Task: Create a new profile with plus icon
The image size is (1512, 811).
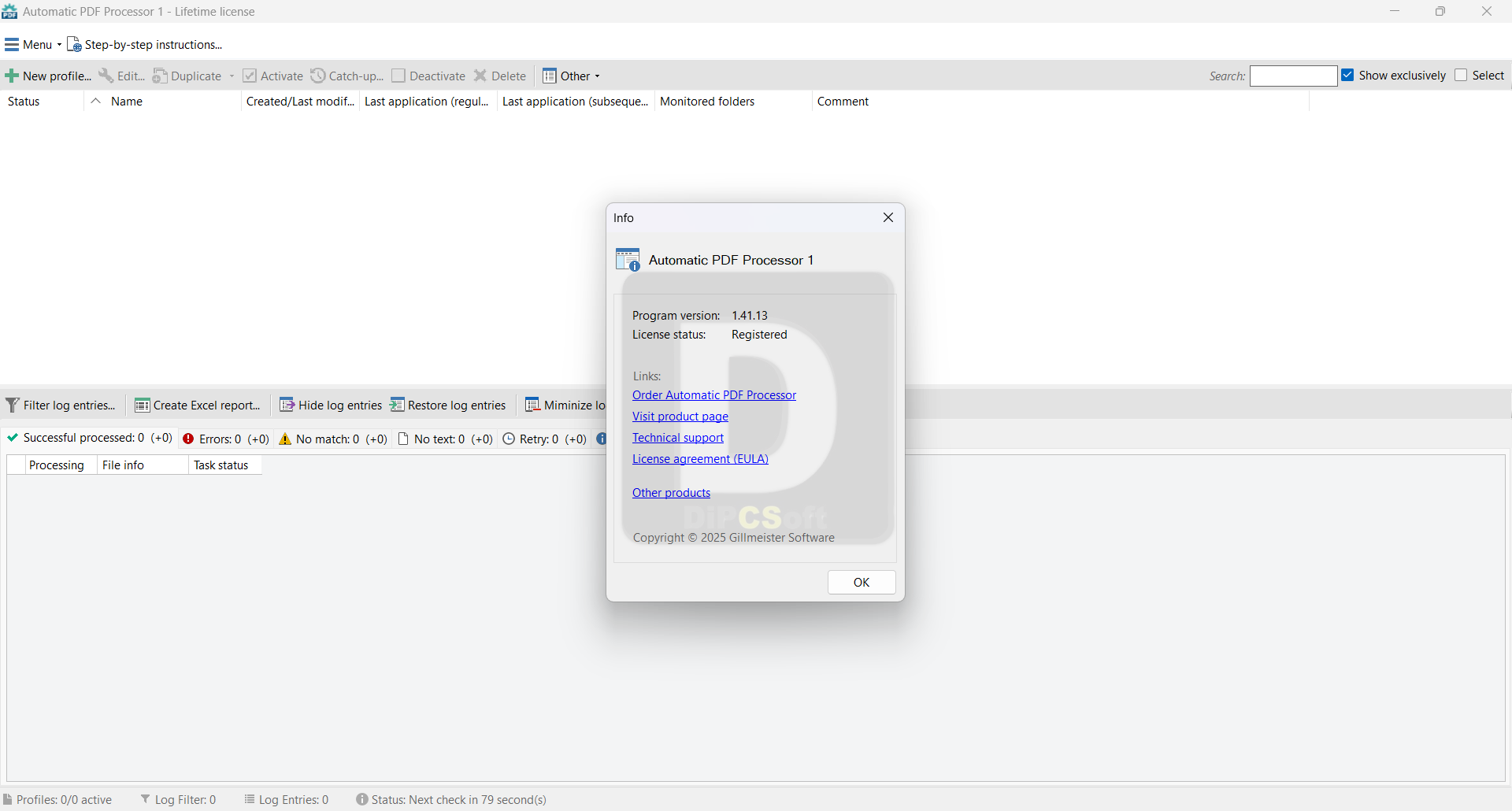Action: tap(12, 76)
